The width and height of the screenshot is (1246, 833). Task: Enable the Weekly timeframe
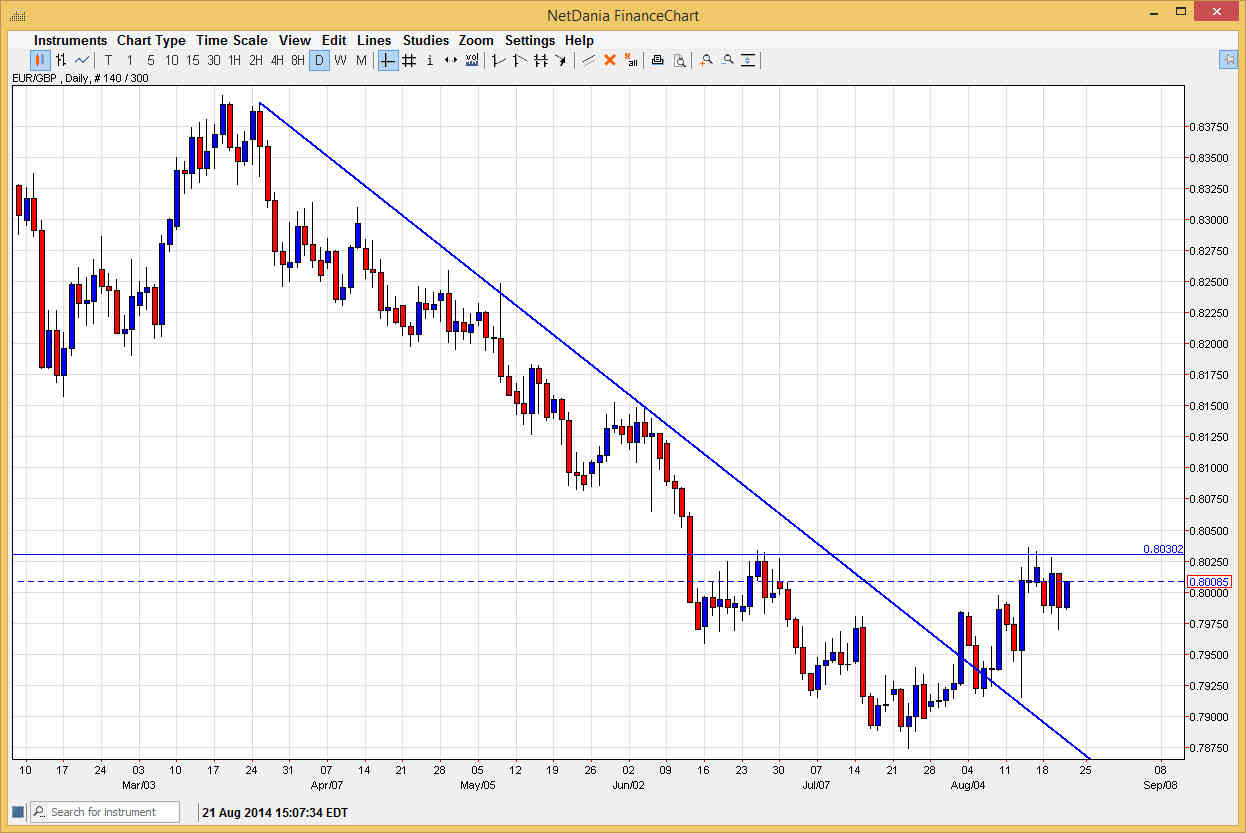coord(340,60)
